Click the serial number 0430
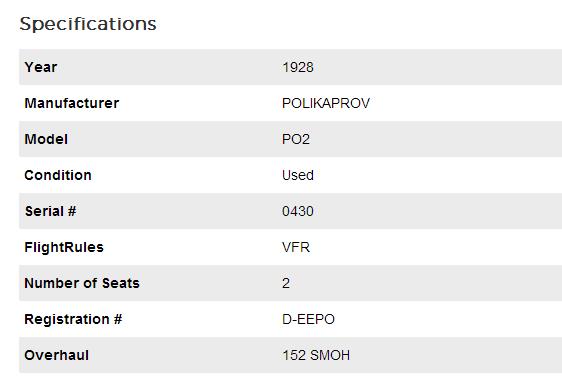The height and width of the screenshot is (385, 562). click(298, 211)
